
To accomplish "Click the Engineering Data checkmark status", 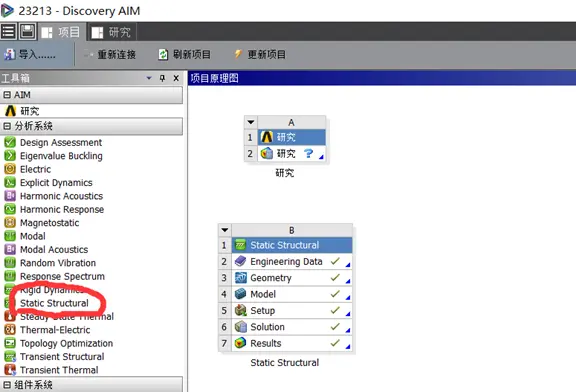I will 335,261.
